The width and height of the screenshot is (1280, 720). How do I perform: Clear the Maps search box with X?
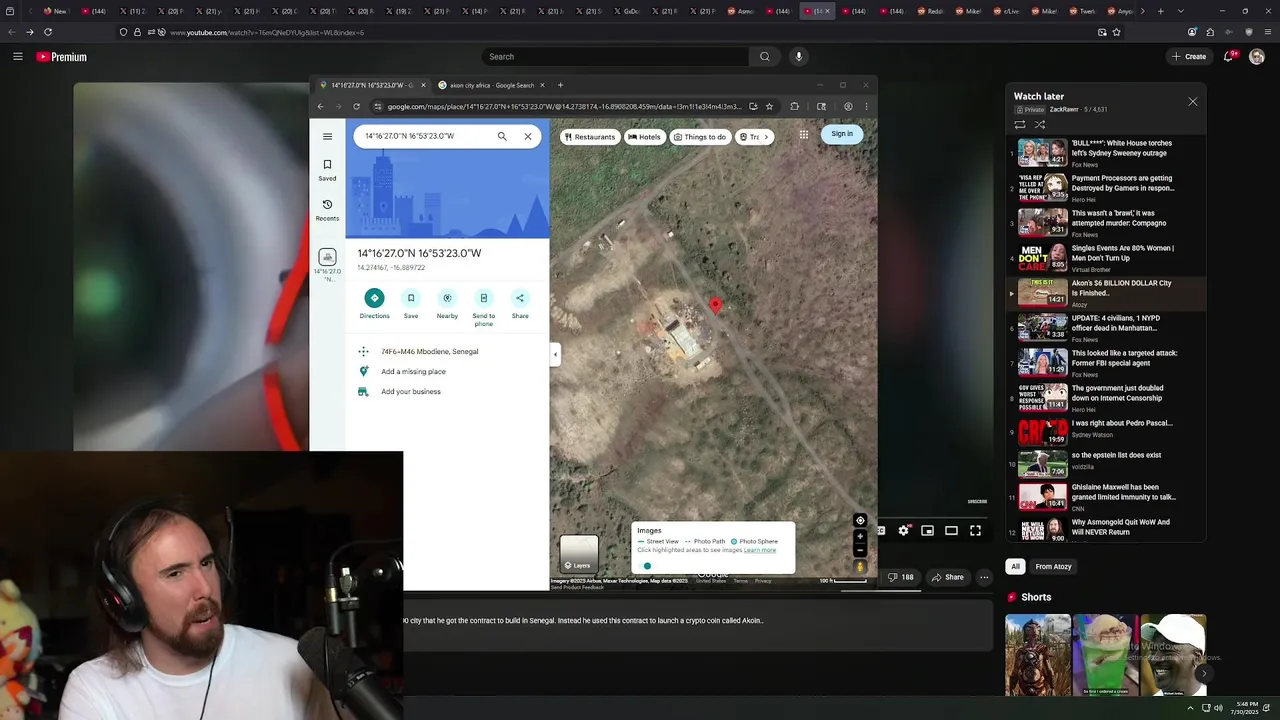pyautogui.click(x=528, y=136)
